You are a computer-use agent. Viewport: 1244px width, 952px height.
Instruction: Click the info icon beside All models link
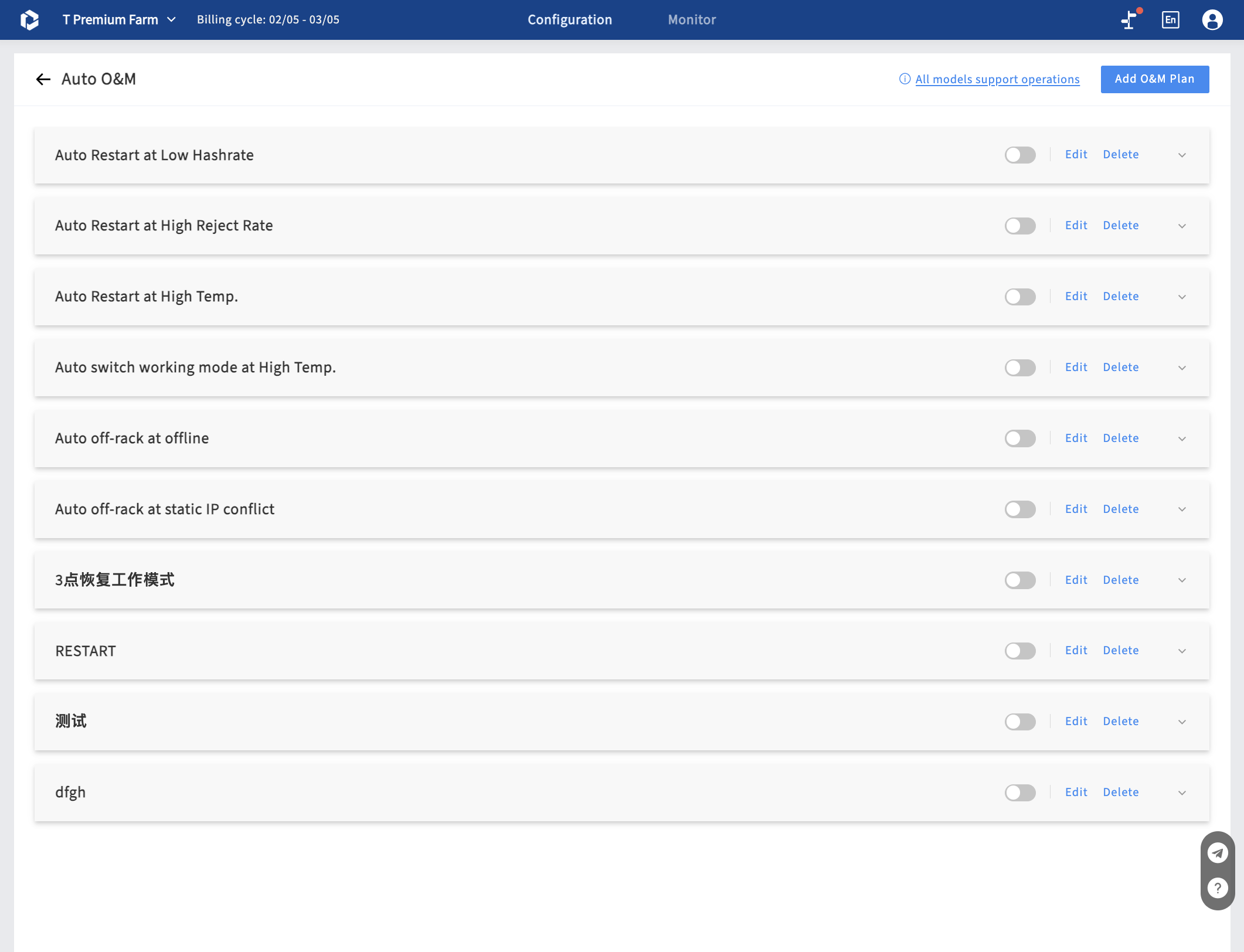pos(905,79)
